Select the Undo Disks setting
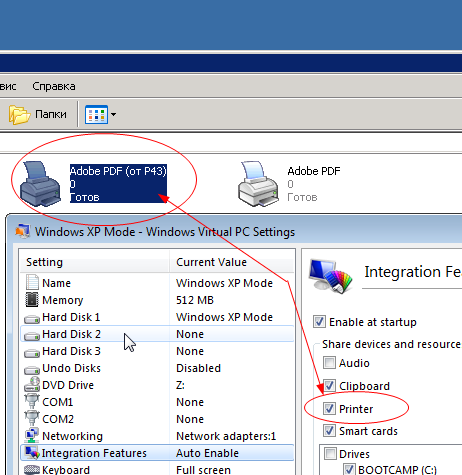 click(x=157, y=368)
